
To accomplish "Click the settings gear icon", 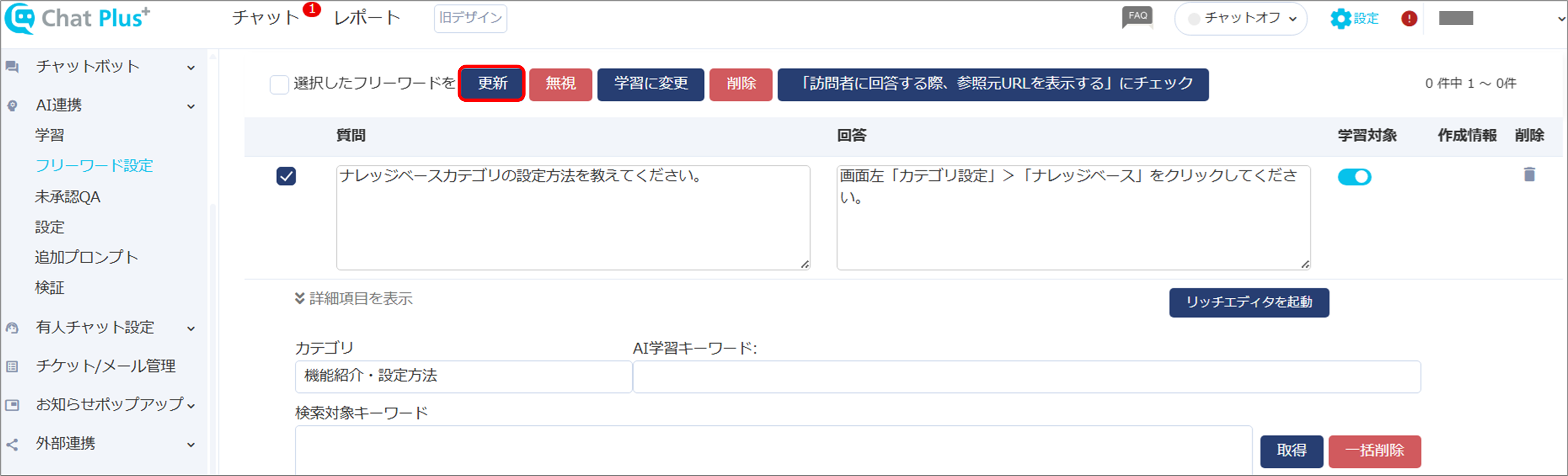I will coord(1340,18).
